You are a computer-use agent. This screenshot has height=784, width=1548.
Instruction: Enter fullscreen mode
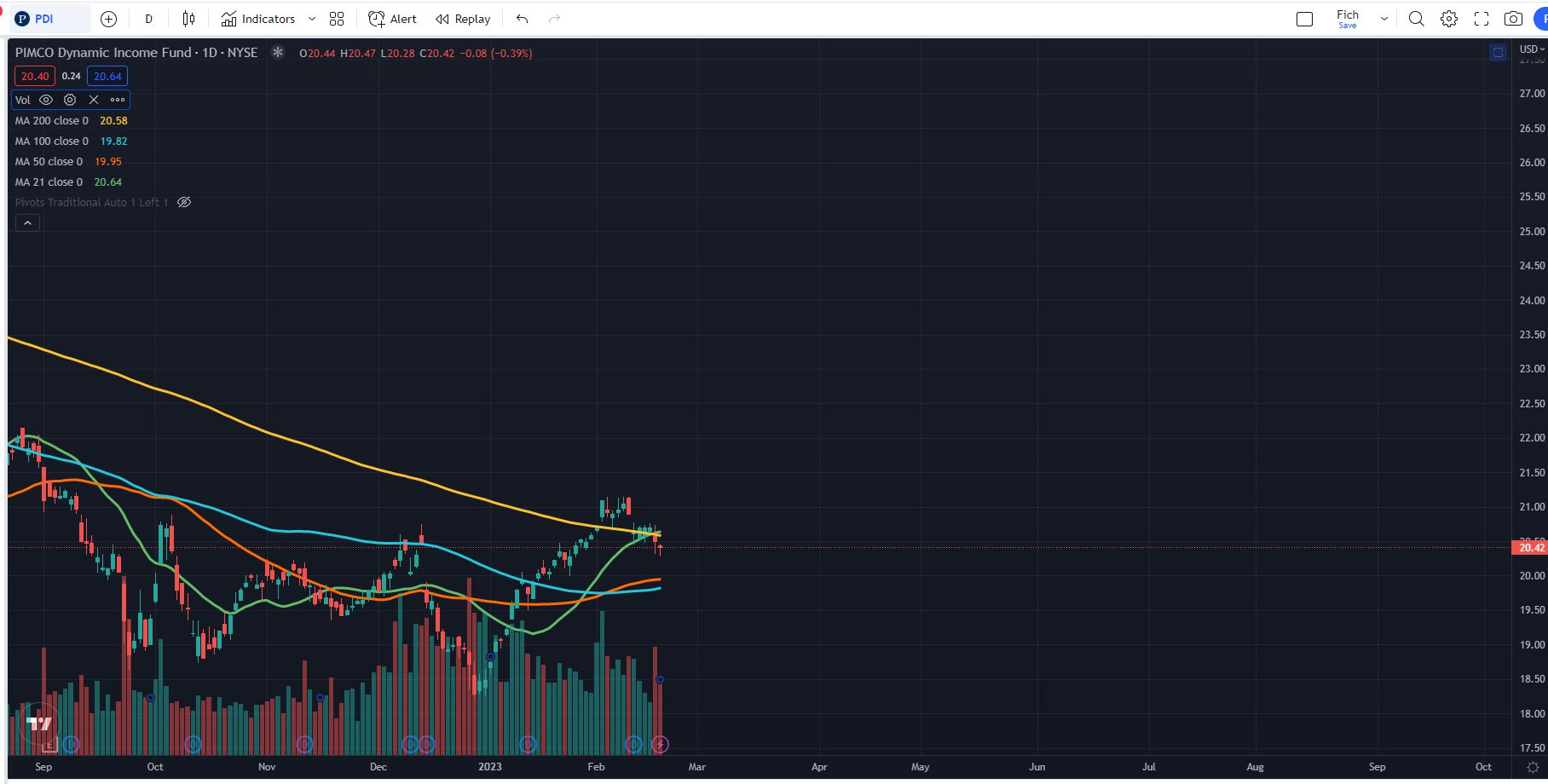coord(1482,19)
